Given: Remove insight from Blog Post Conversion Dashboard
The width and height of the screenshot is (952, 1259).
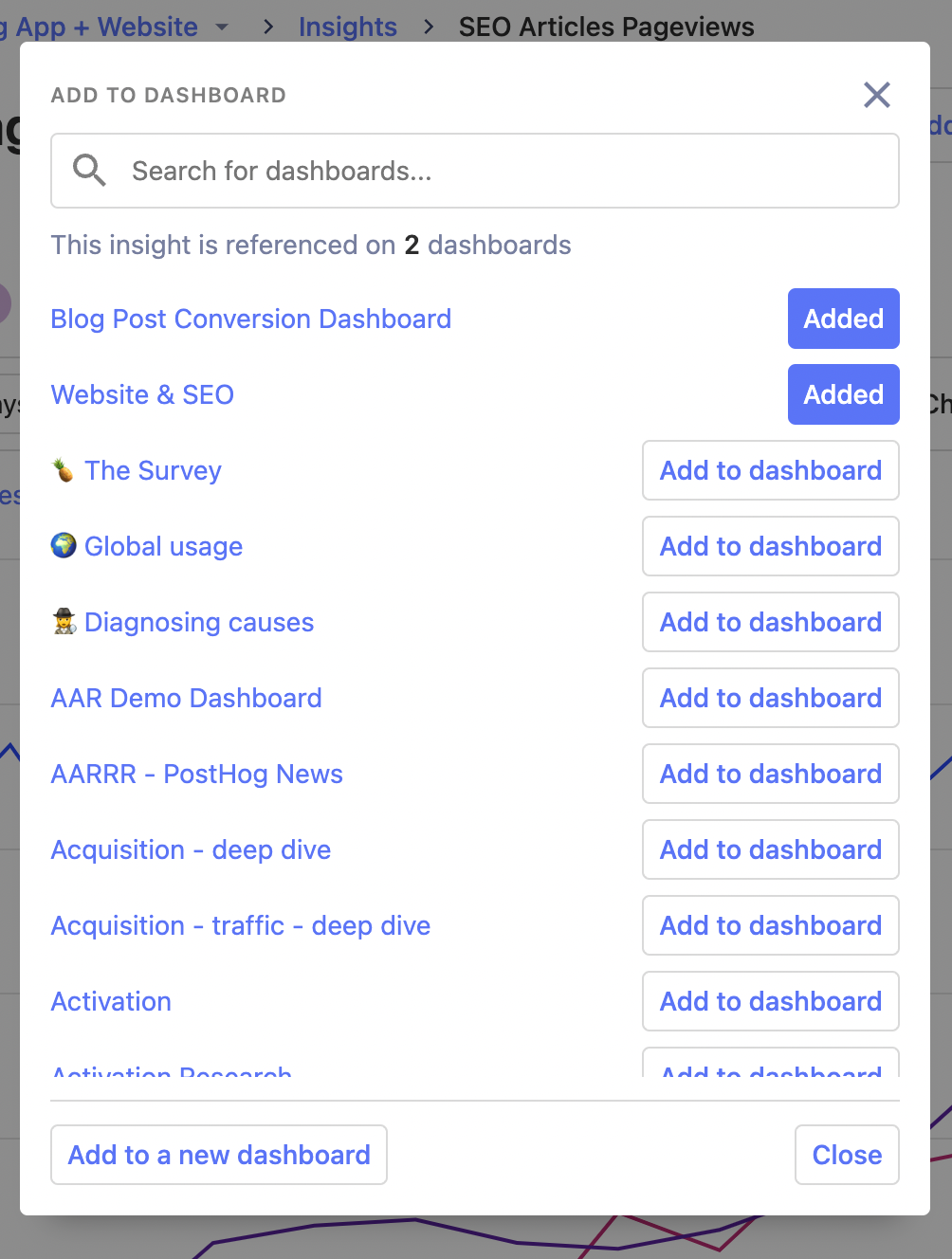Looking at the screenshot, I should click(x=843, y=319).
